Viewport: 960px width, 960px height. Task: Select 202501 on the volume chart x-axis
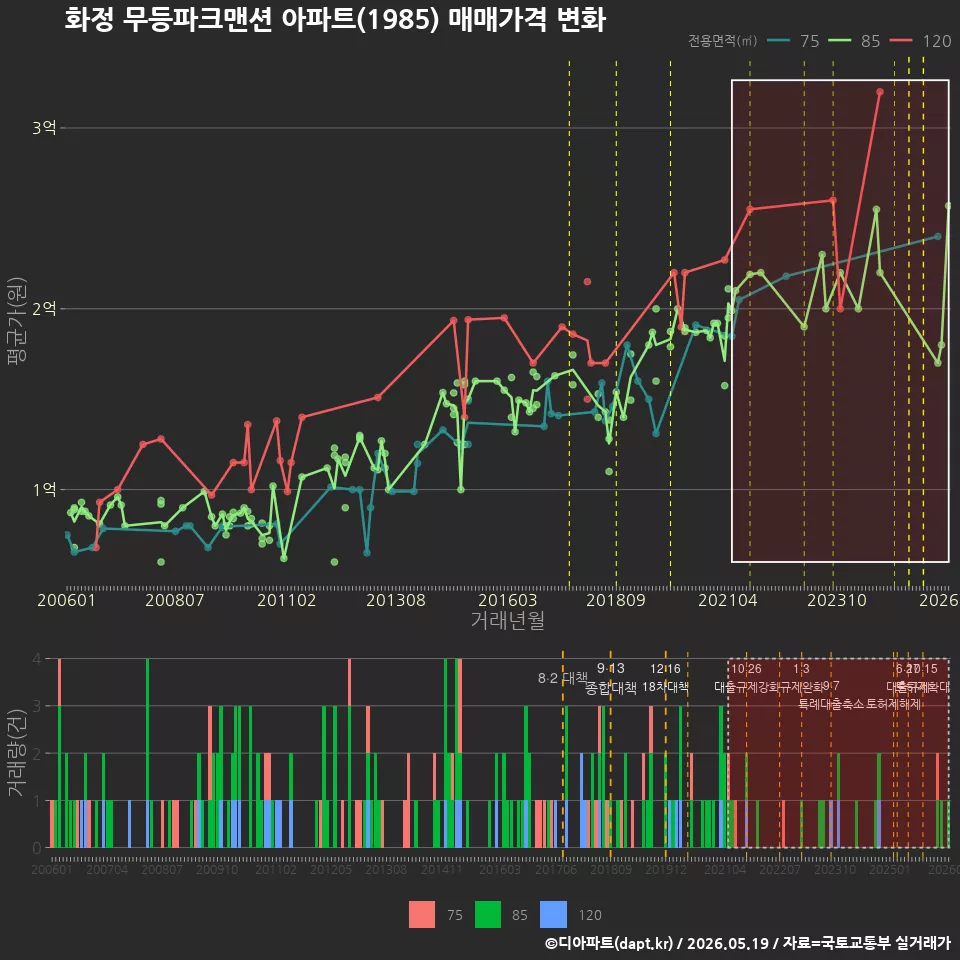click(890, 869)
